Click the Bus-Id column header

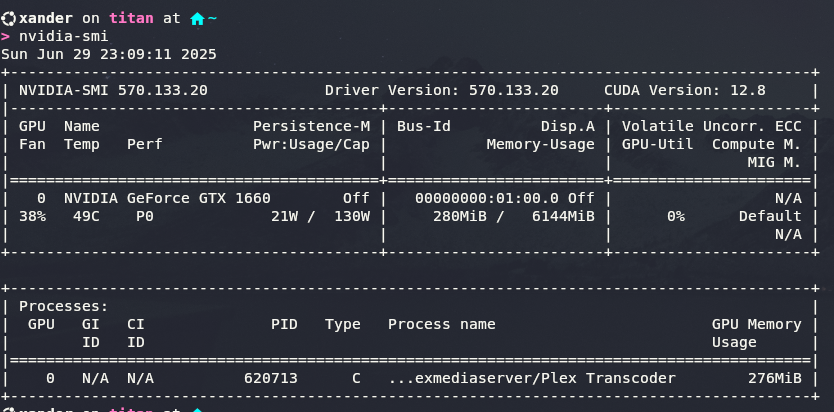[x=424, y=127]
